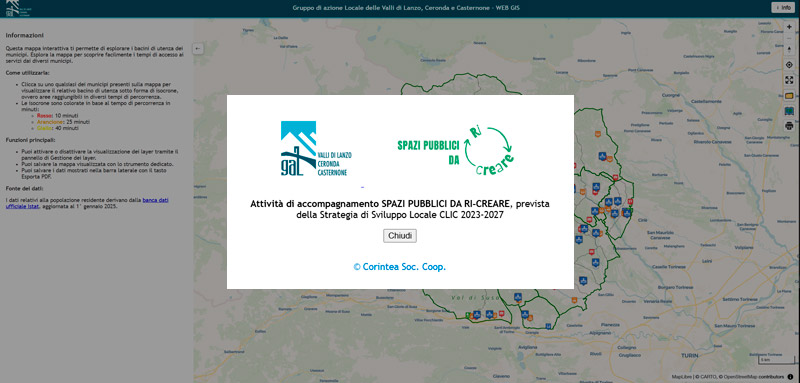Viewport: 800px width, 383px height.
Task: Select the 'Fonte dei dati:' sidebar text
Action: pos(25,188)
